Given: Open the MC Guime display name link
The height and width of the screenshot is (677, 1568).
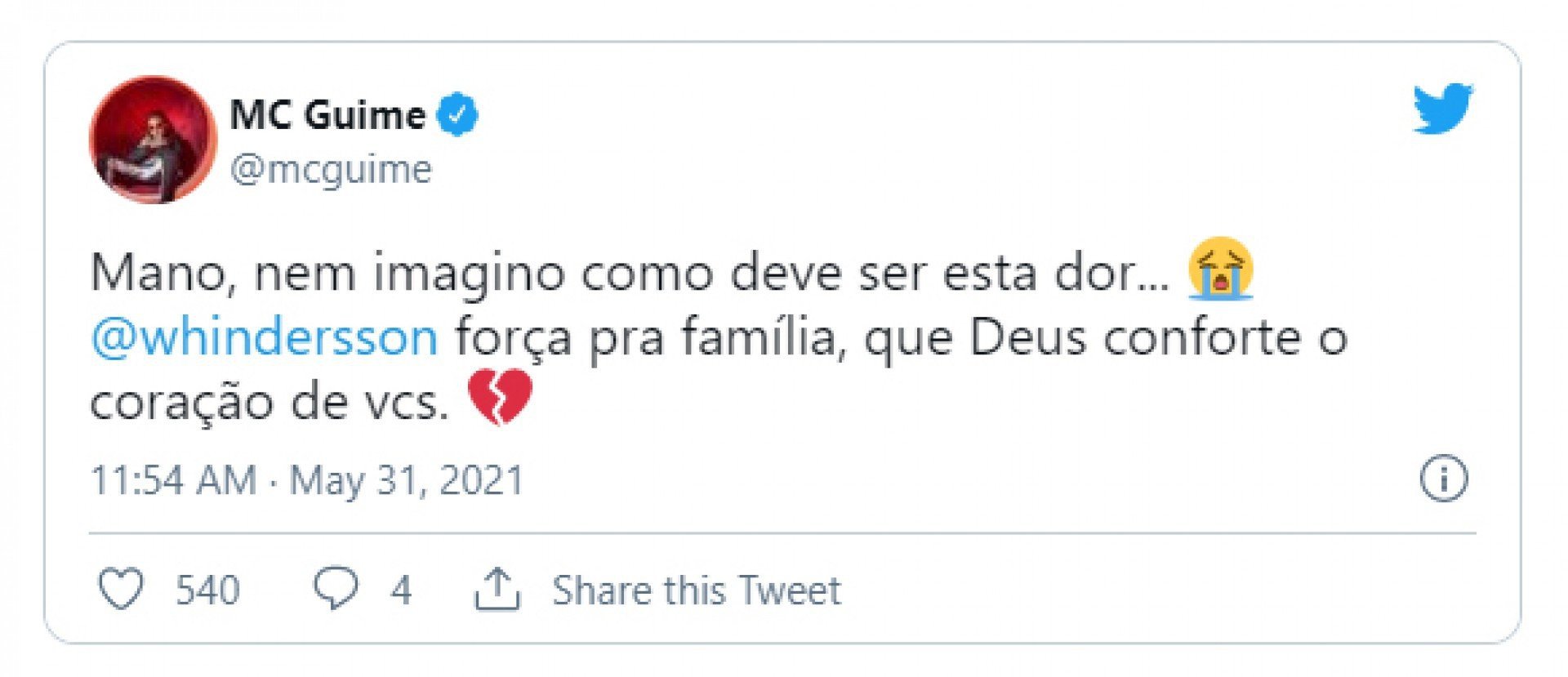Looking at the screenshot, I should (x=327, y=115).
